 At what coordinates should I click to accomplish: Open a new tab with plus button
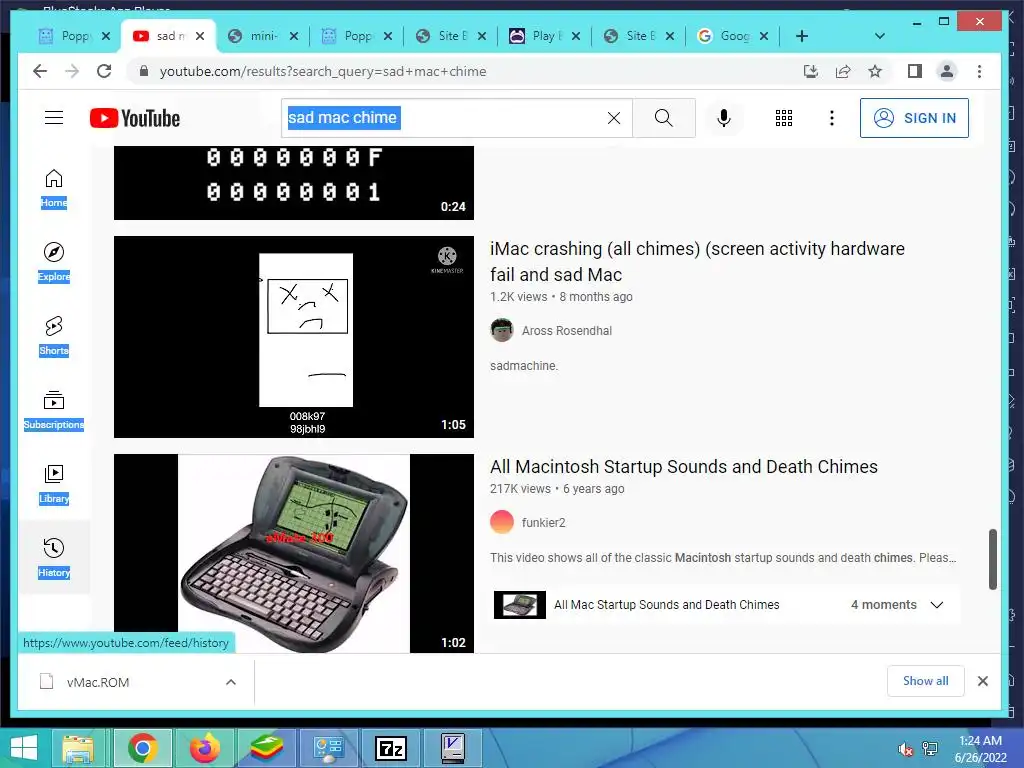pos(802,36)
